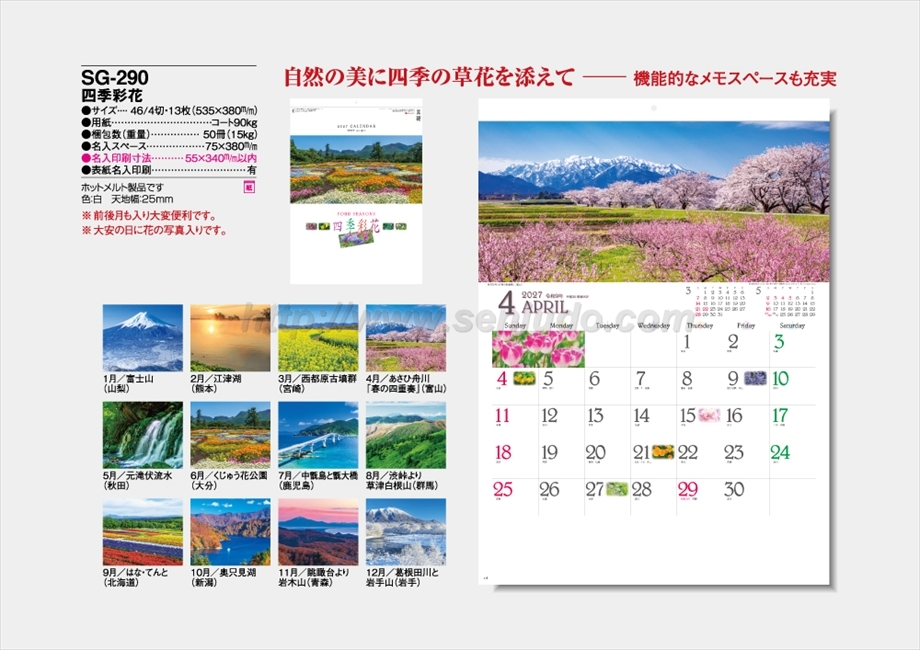Click the February 江津湖 sunset thumbnail

230,338
